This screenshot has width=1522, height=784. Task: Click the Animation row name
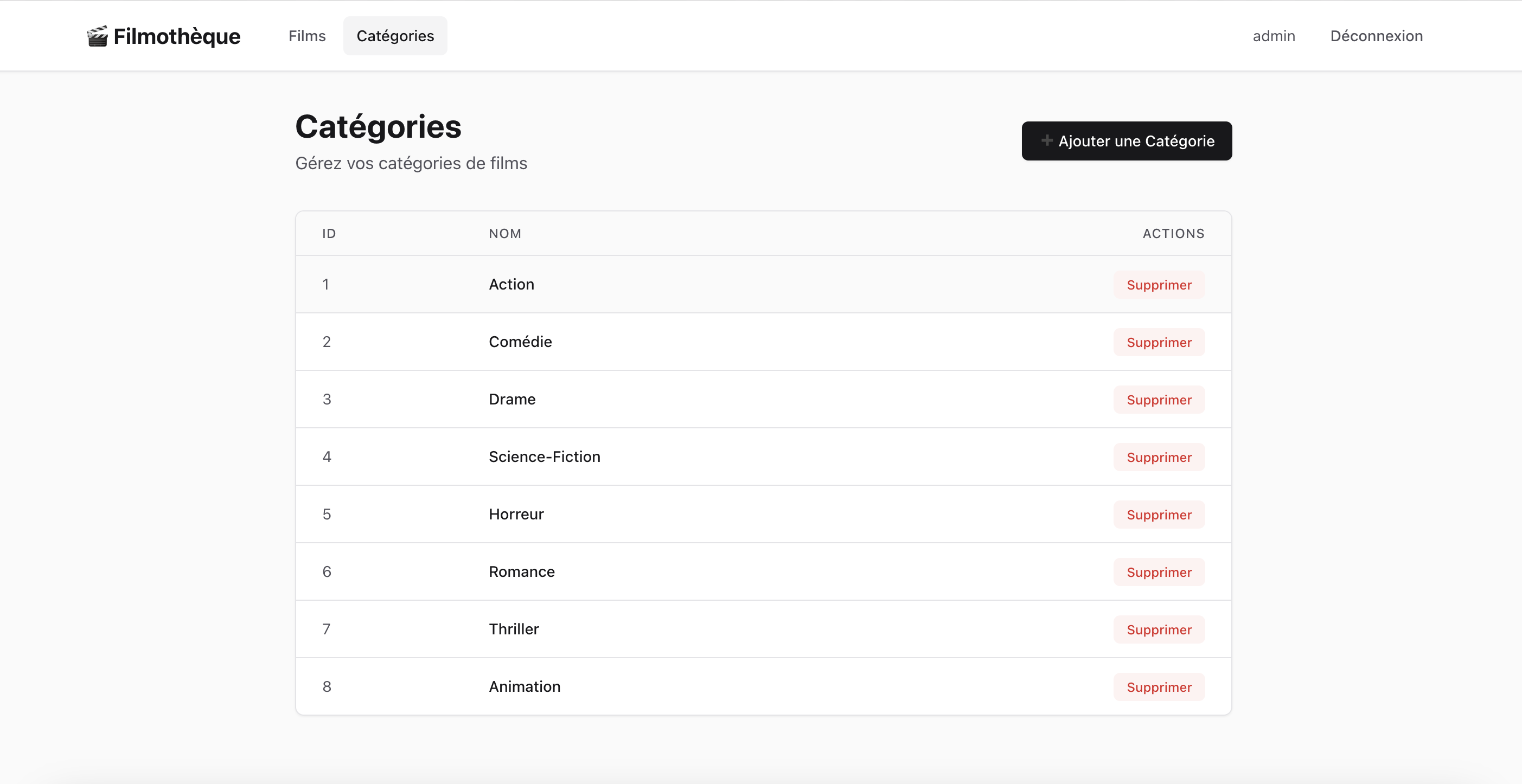pyautogui.click(x=524, y=686)
